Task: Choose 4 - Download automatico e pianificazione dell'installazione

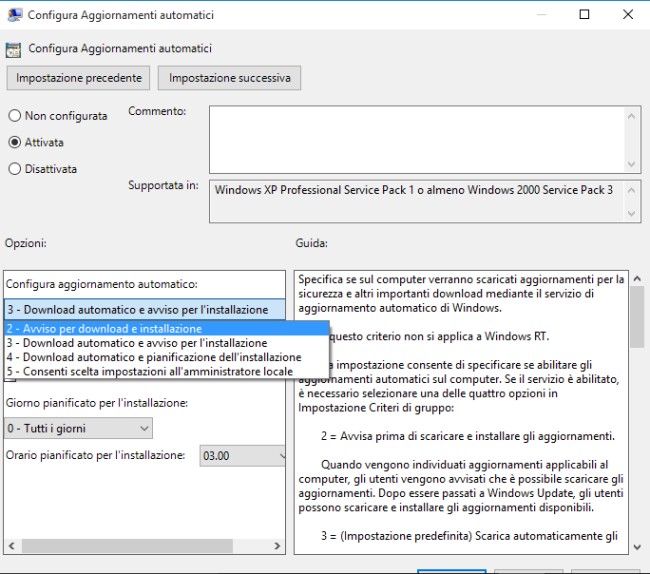Action: 167,357
